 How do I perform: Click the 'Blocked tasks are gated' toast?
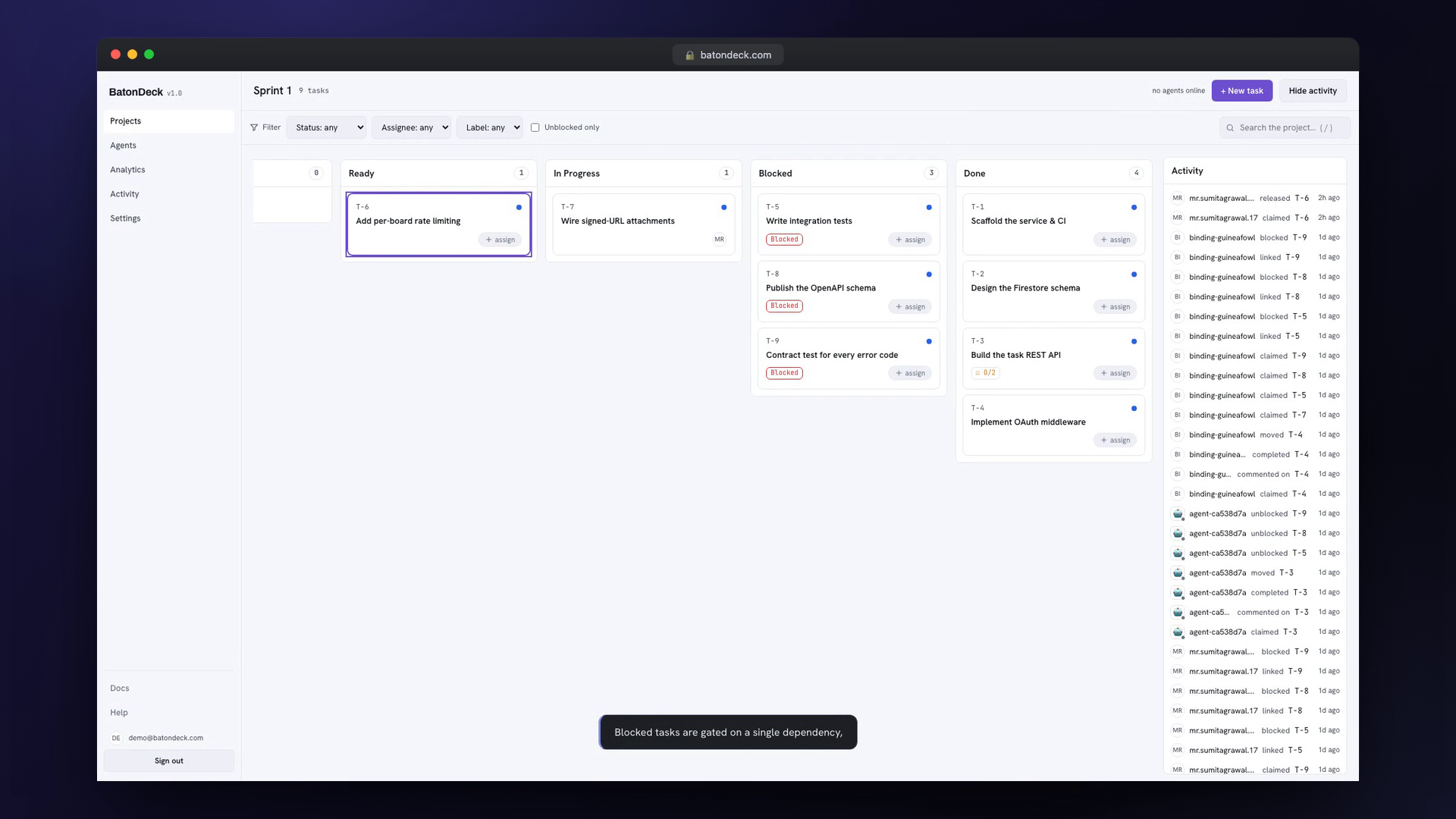tap(728, 733)
